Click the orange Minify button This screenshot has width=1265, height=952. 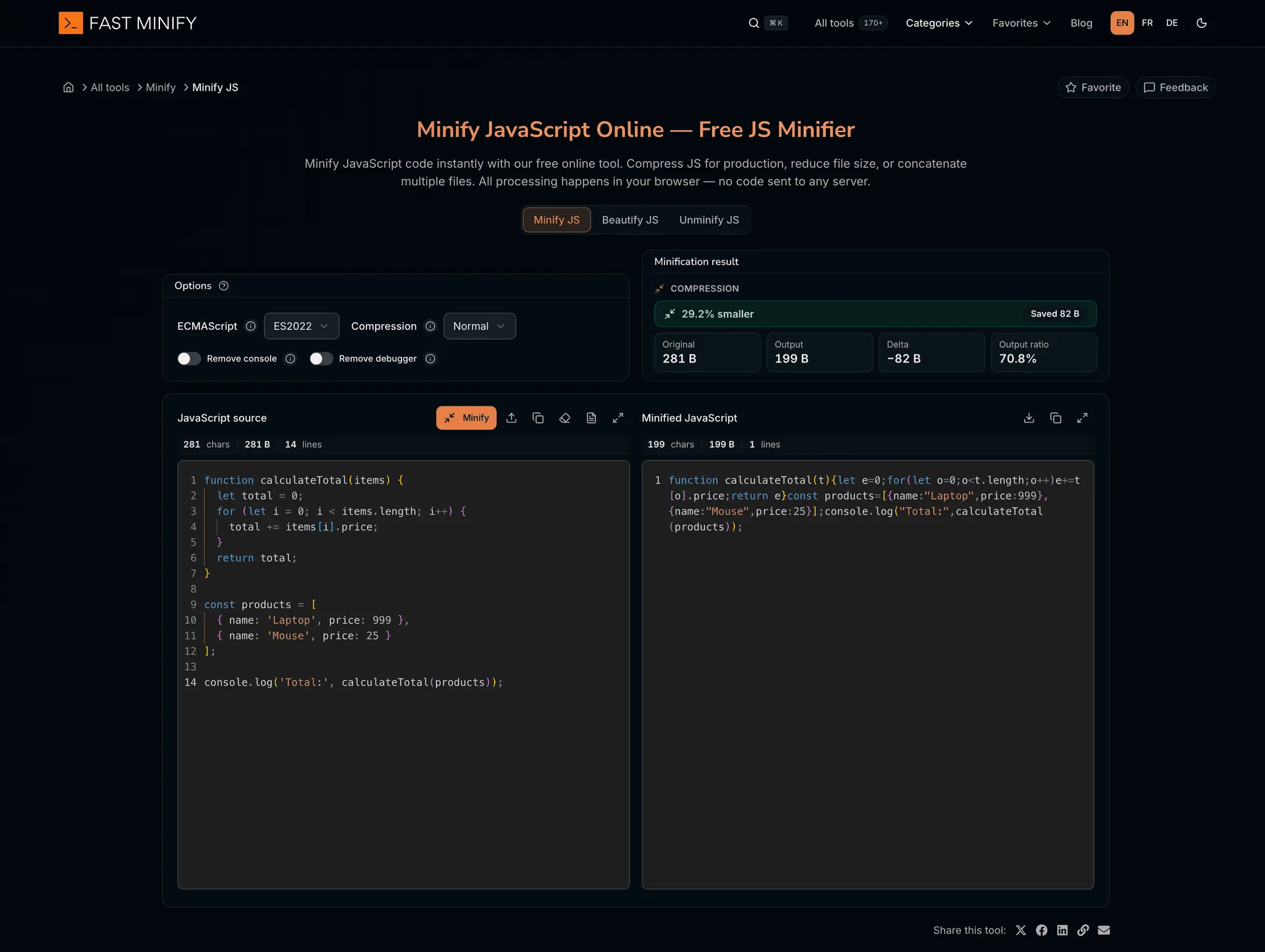466,418
